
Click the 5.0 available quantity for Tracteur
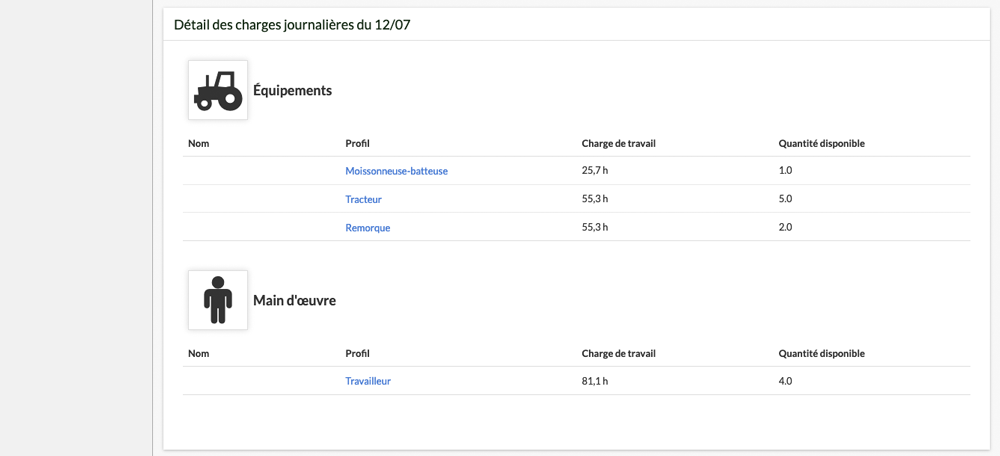785,199
